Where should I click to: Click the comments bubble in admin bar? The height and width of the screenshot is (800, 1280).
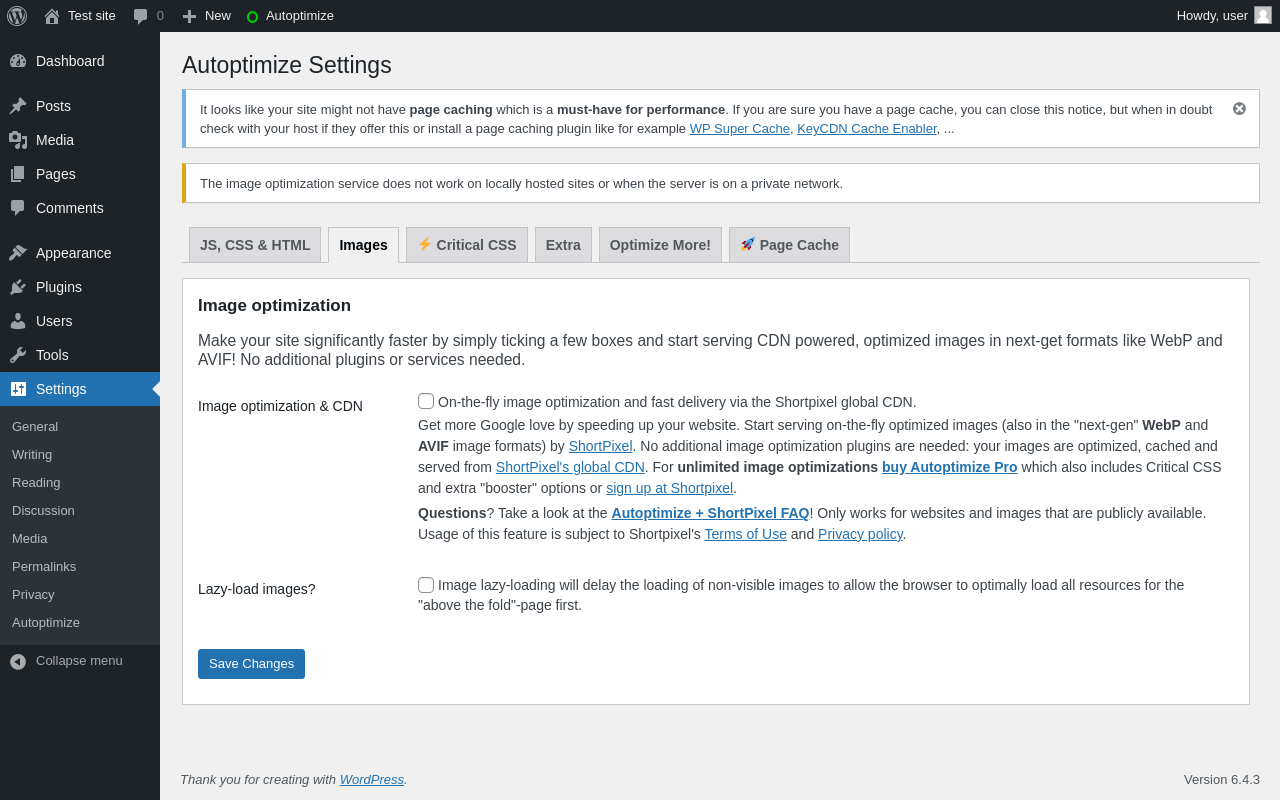coord(141,16)
